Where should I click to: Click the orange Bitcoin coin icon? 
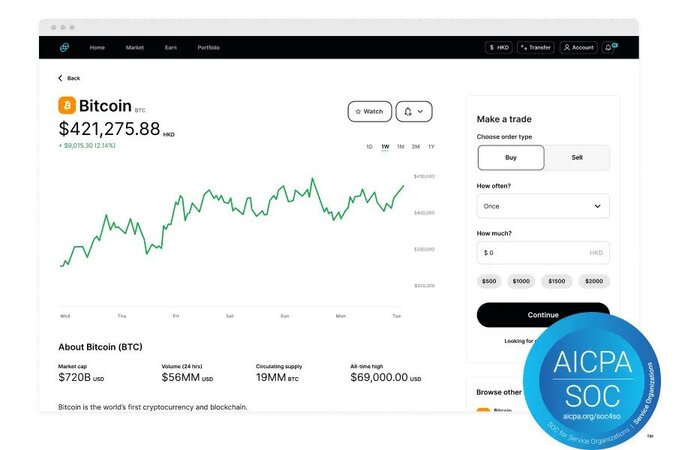pos(67,105)
